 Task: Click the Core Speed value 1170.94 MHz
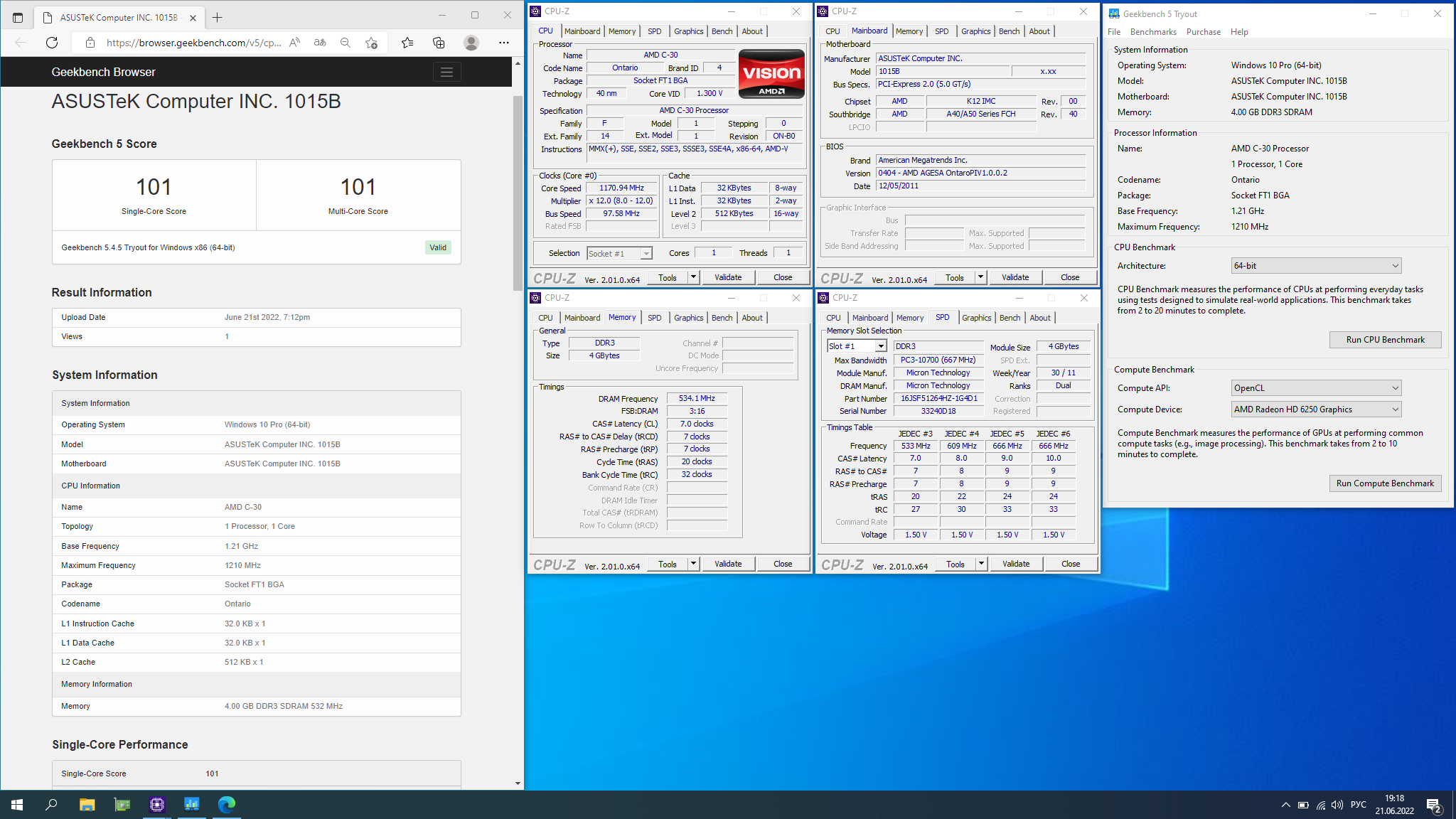tap(621, 188)
